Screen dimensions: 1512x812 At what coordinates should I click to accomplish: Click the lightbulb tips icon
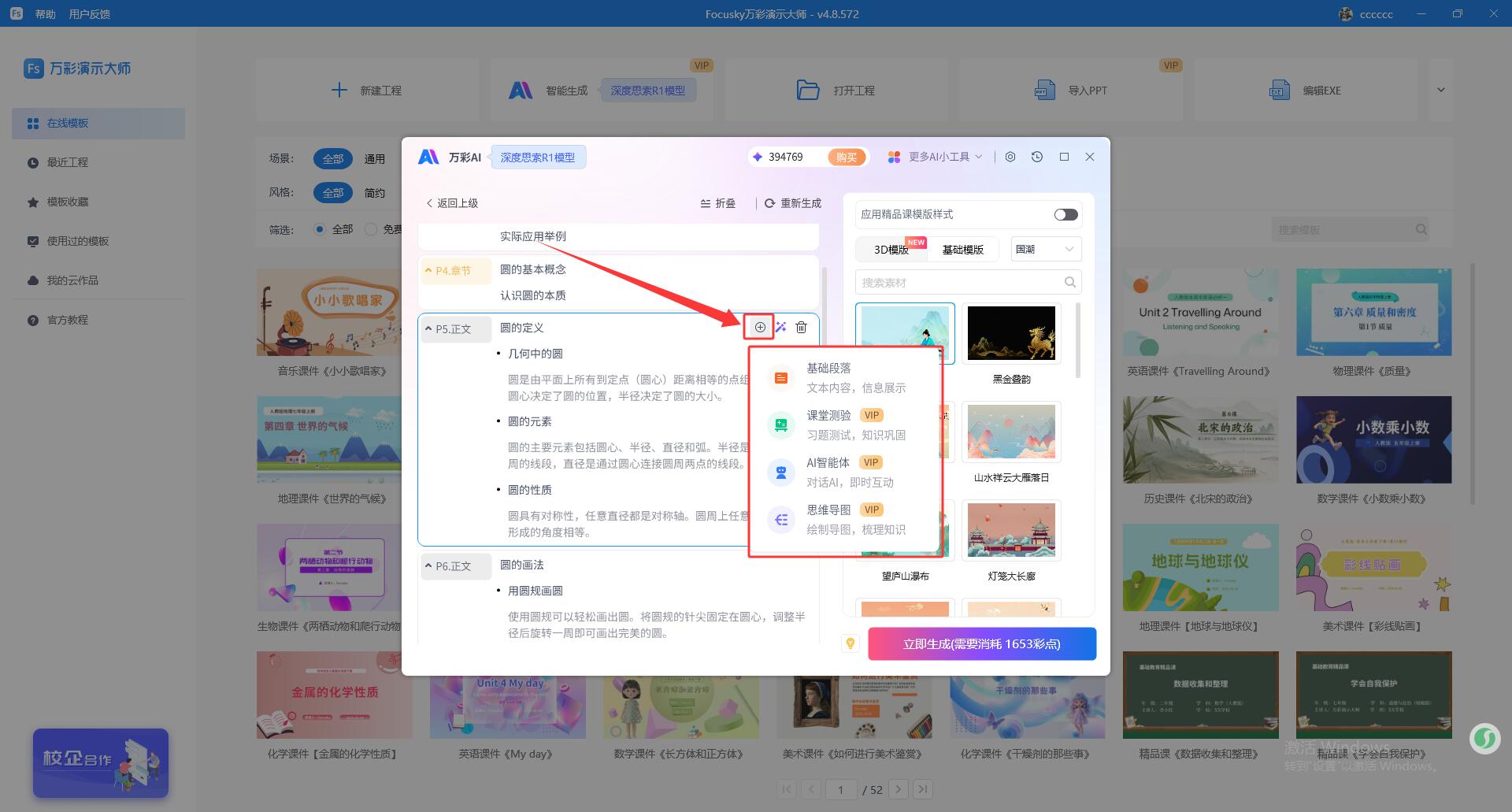pyautogui.click(x=850, y=643)
